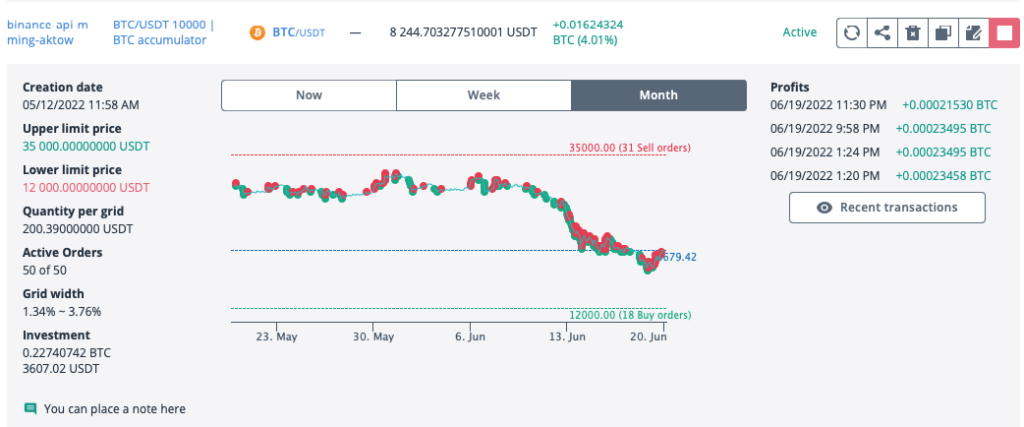Share this grid bot
1024x427 pixels.
point(882,32)
